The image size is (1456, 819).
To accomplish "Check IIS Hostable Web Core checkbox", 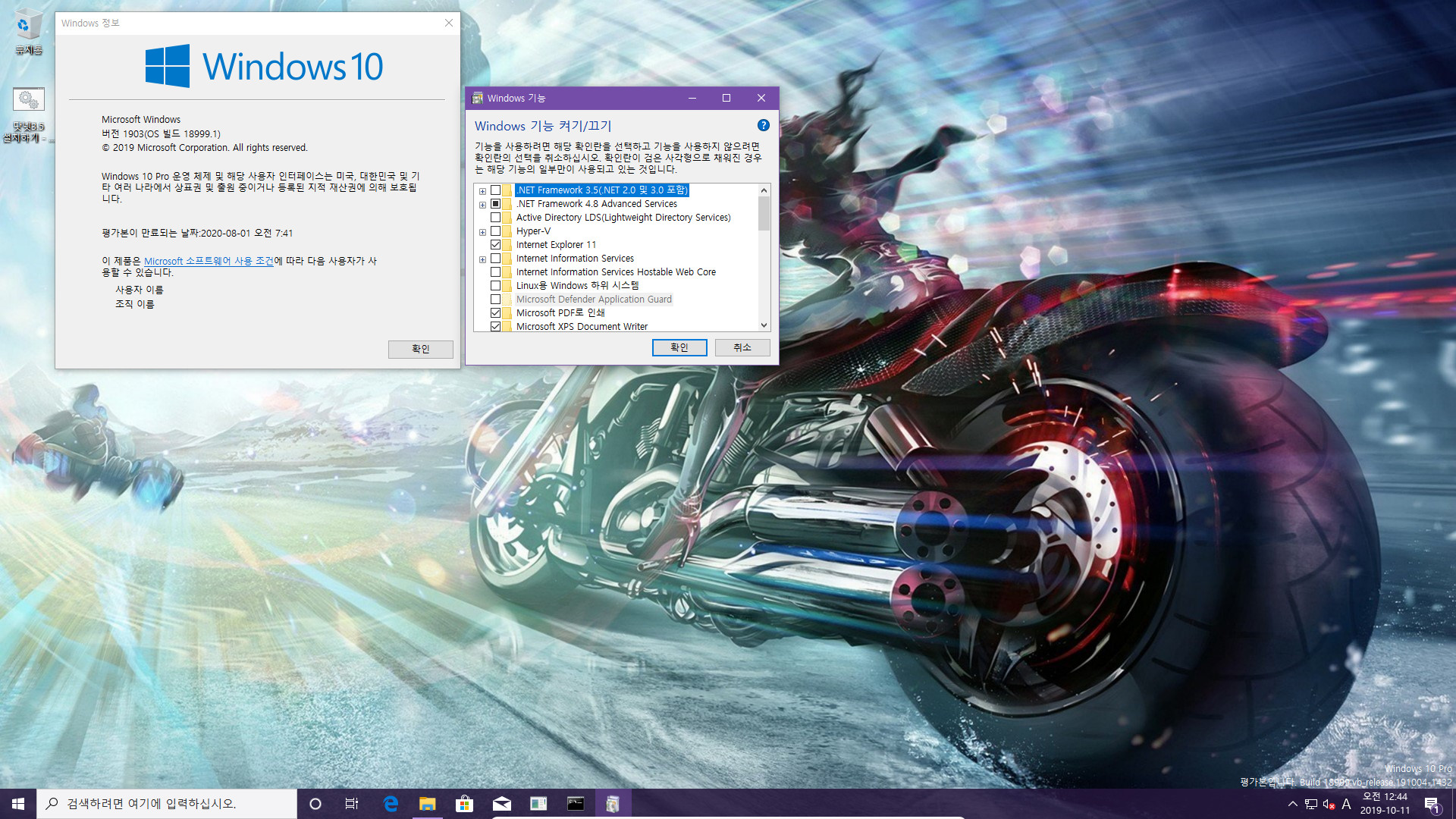I will (x=495, y=272).
